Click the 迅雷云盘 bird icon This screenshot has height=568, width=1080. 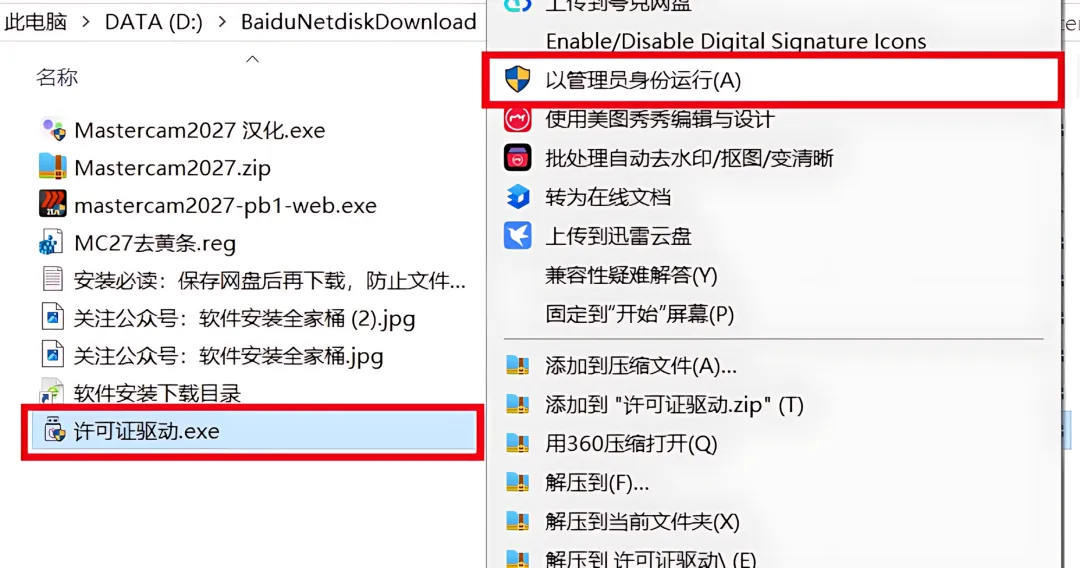tap(517, 235)
